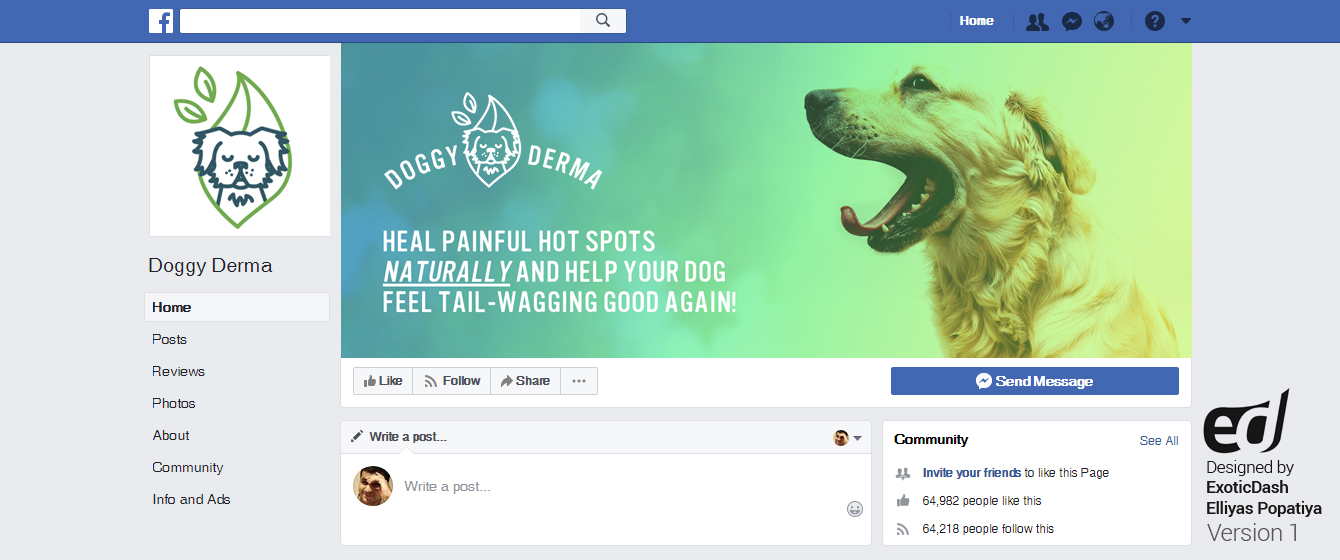Image resolution: width=1340 pixels, height=560 pixels.
Task: Click the cover photo banner
Action: pyautogui.click(x=766, y=200)
